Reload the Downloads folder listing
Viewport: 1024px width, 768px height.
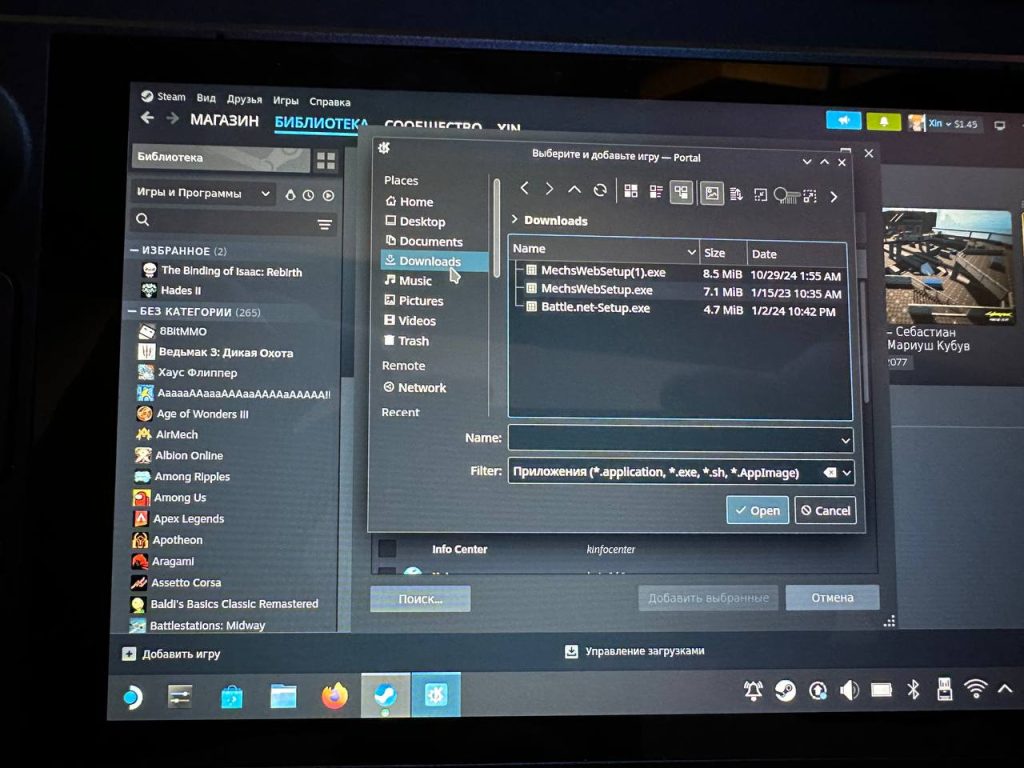coord(600,190)
